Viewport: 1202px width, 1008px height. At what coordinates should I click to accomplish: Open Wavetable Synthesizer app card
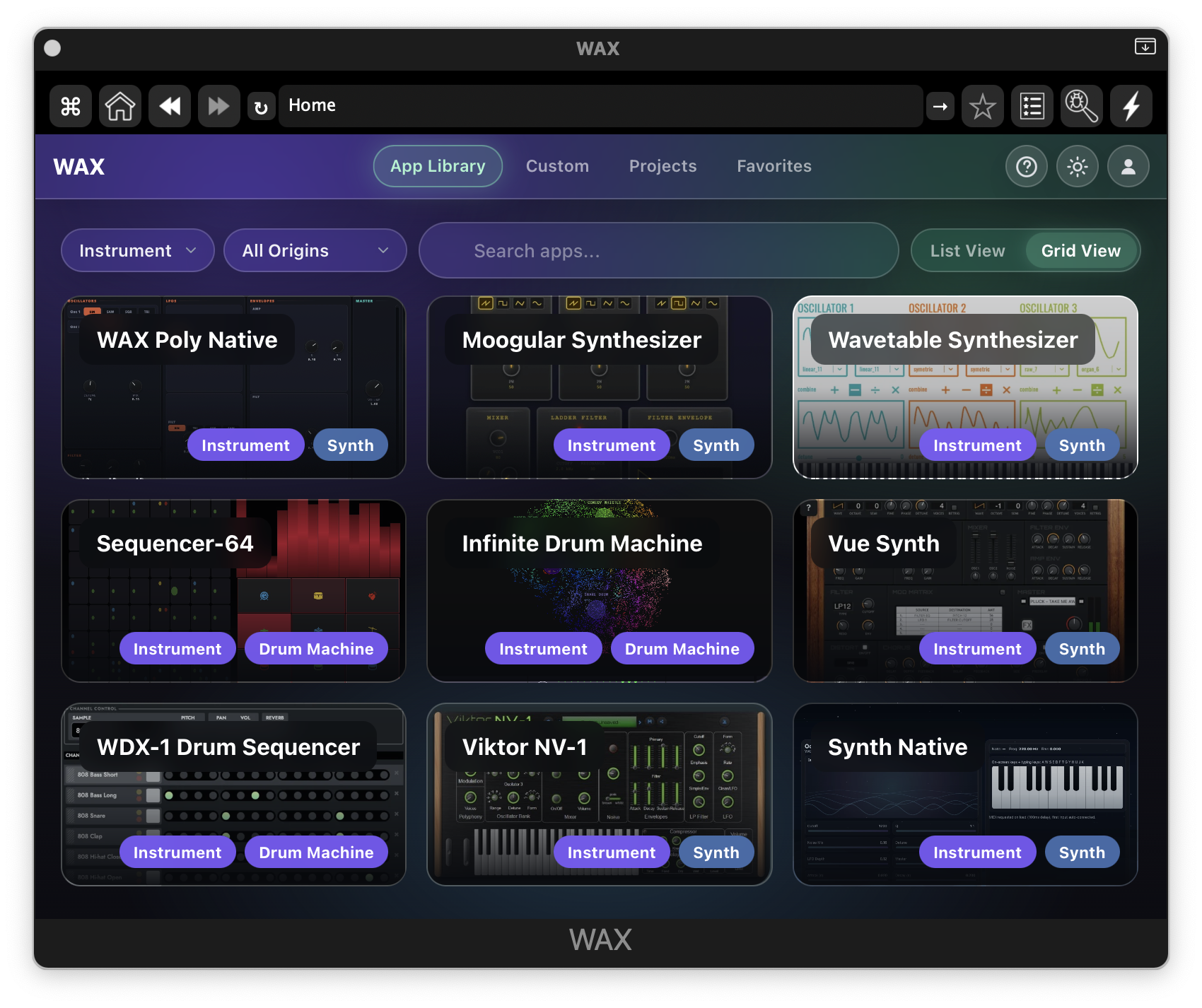(965, 387)
